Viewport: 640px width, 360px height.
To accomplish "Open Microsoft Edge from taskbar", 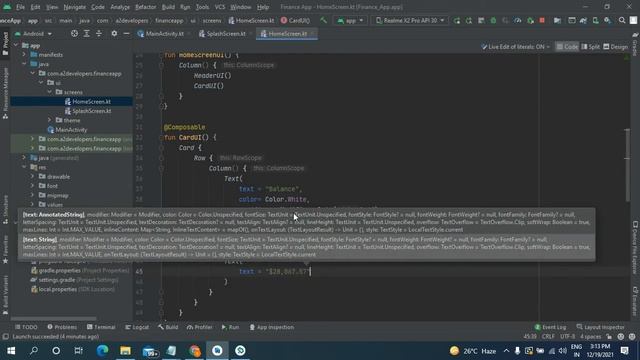I will pyautogui.click(x=102, y=351).
